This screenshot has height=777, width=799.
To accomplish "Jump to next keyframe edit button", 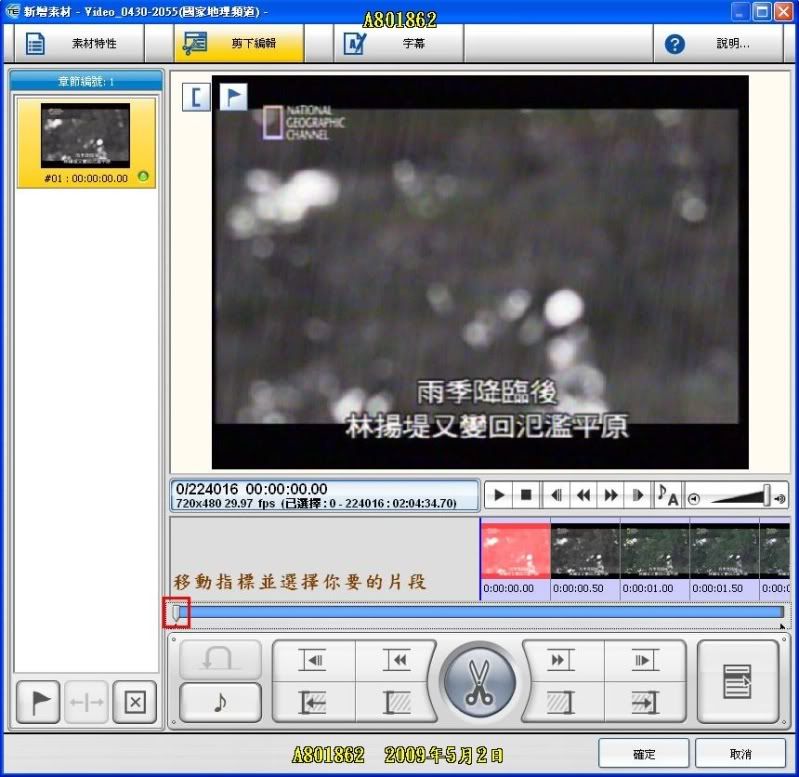I will [x=563, y=660].
